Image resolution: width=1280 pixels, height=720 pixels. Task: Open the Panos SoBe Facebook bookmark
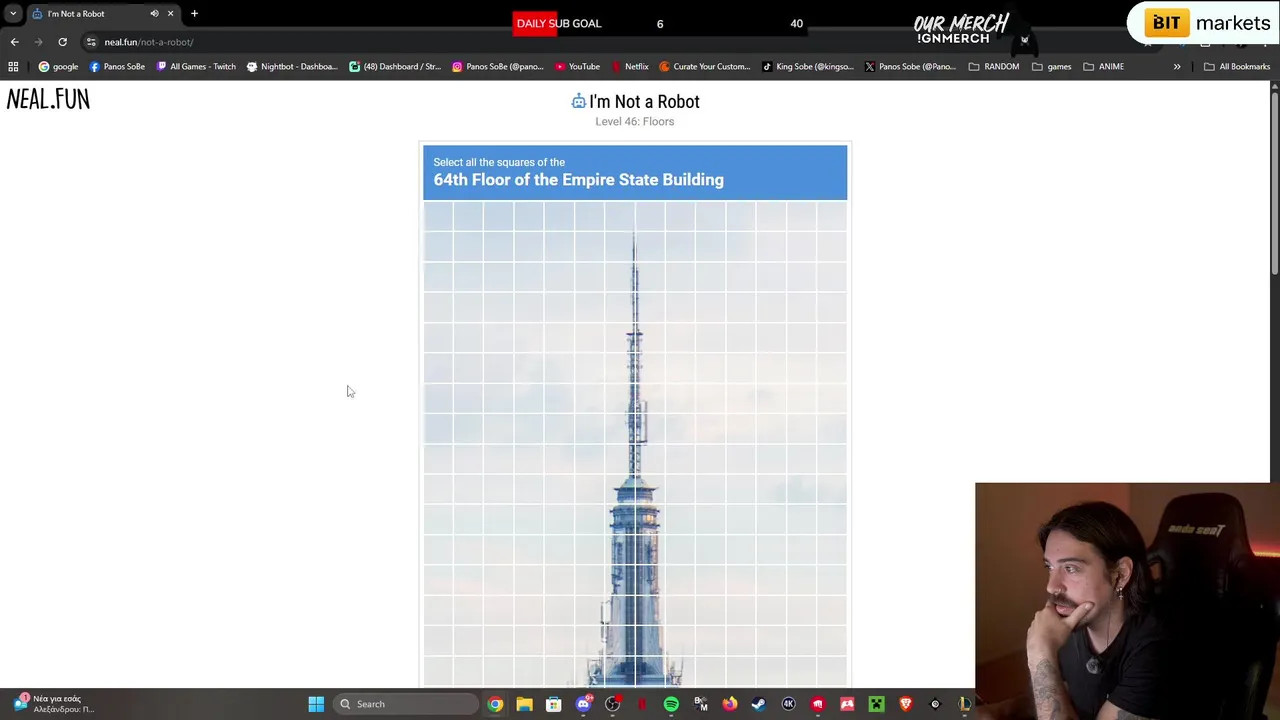117,67
